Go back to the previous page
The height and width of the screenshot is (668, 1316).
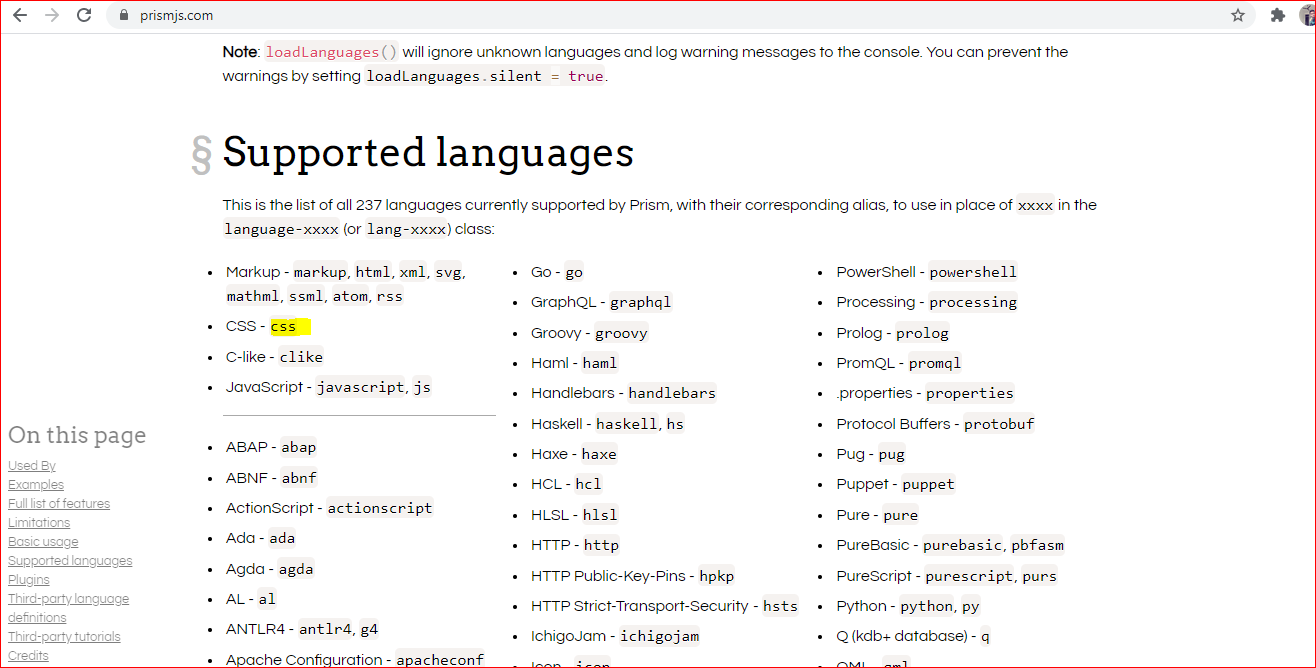20,15
